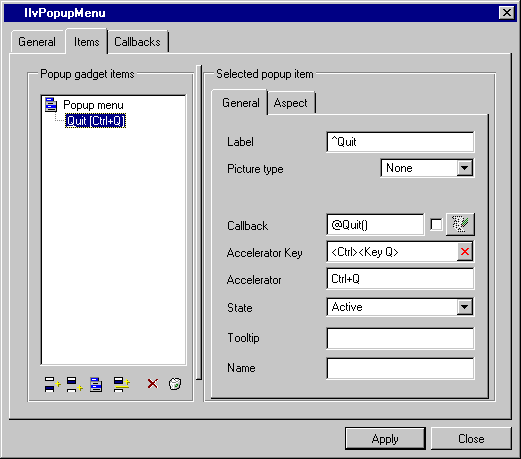The width and height of the screenshot is (521, 459).
Task: Toggle the checkbox next to Callback field
Action: point(436,224)
